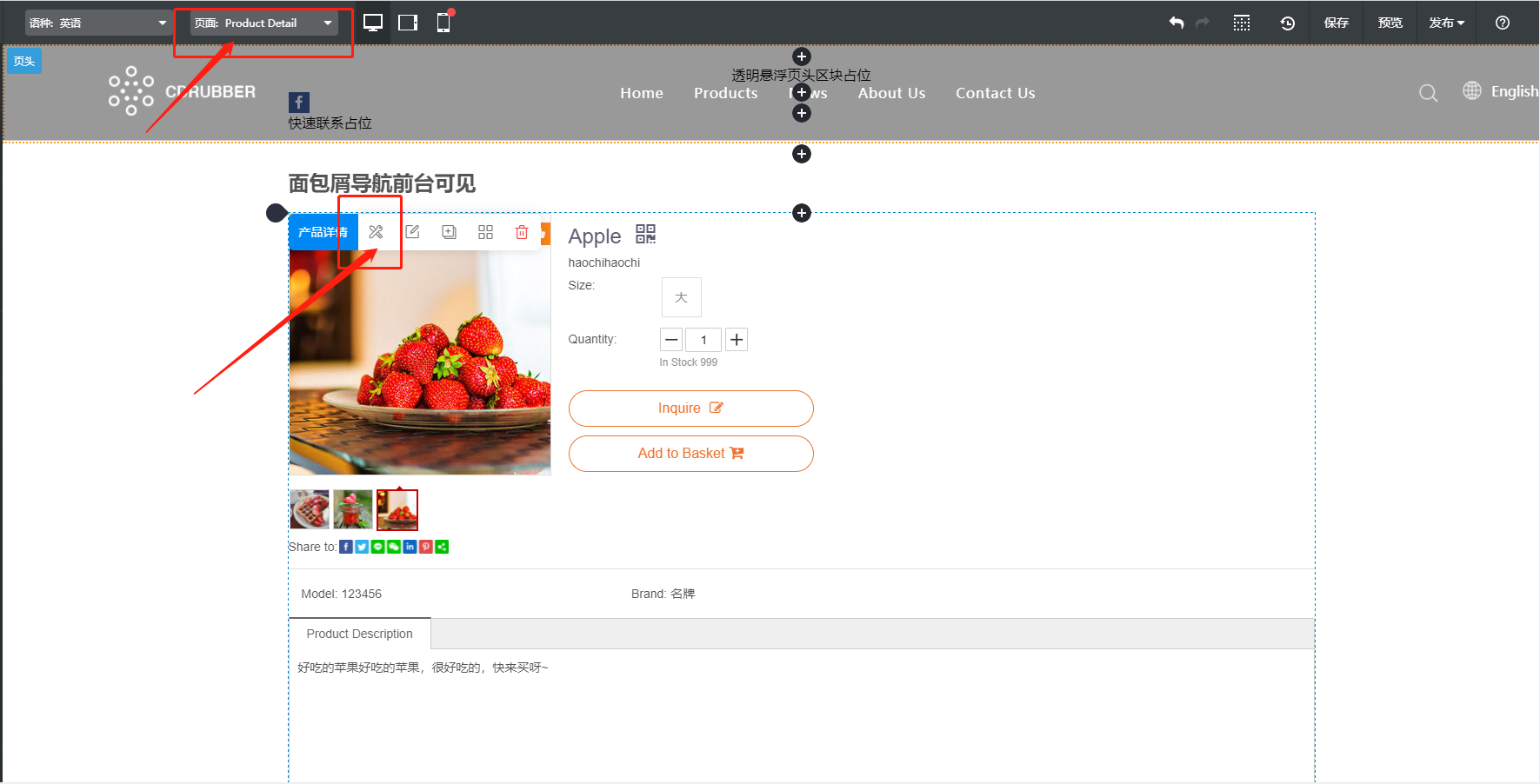
Task: Open the language 英语 dropdown
Action: [97, 23]
